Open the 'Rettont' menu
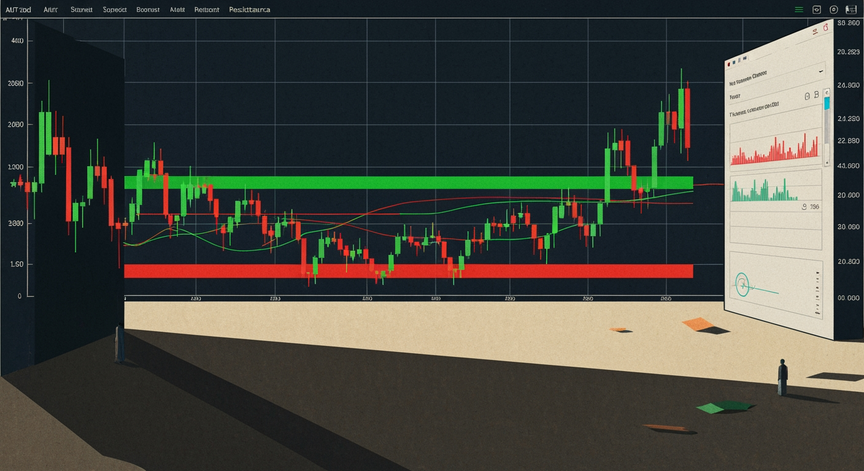Screen dimensions: 864x471 point(207,10)
